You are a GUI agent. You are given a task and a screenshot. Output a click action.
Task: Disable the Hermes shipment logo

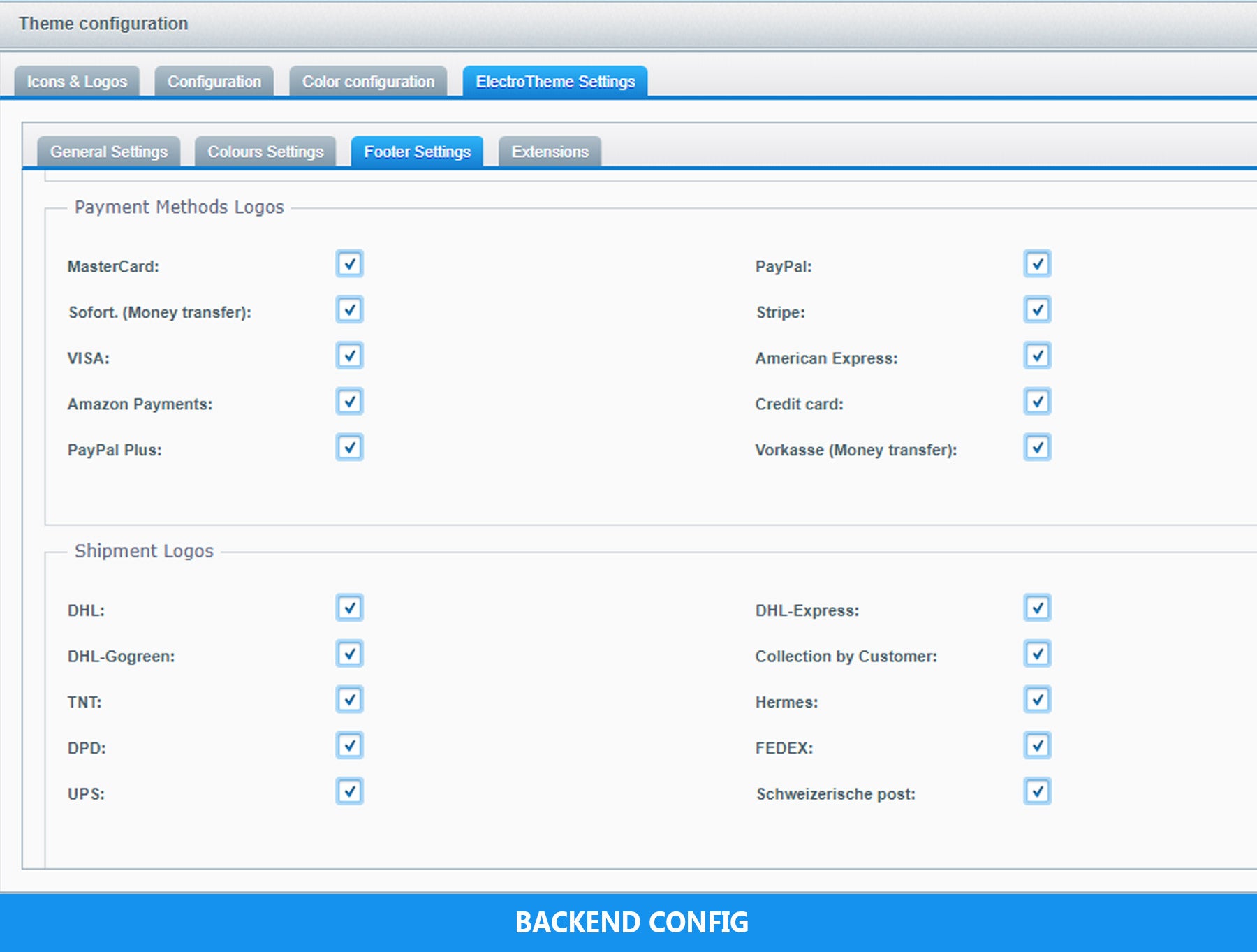pyautogui.click(x=1037, y=700)
